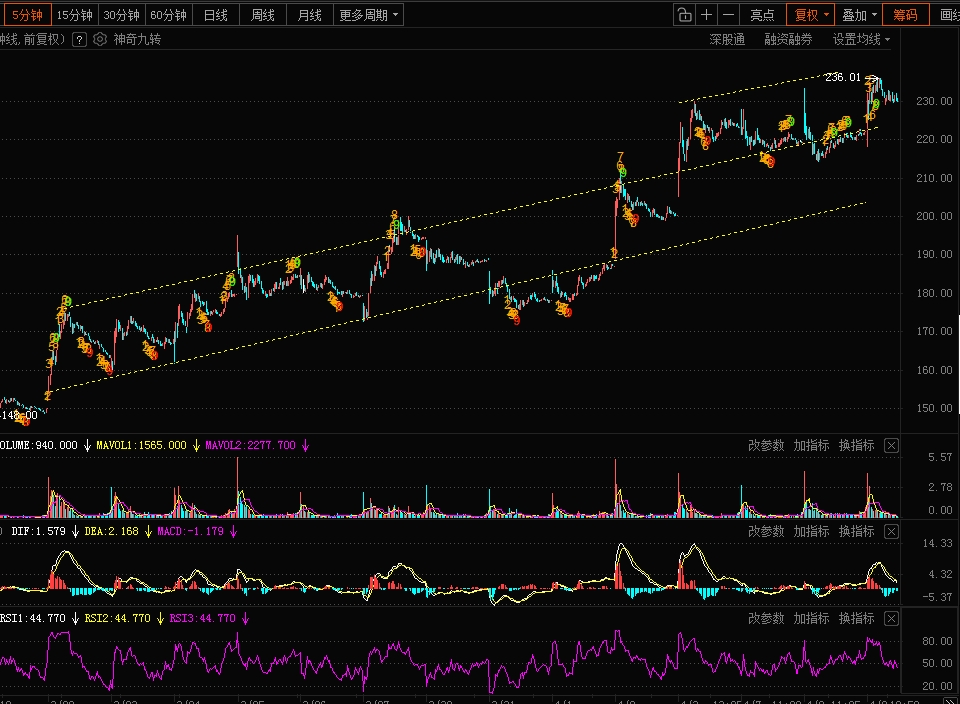Screen dimensions: 960x704
Task: Expand the 更多周期 period dropdown
Action: click(369, 15)
